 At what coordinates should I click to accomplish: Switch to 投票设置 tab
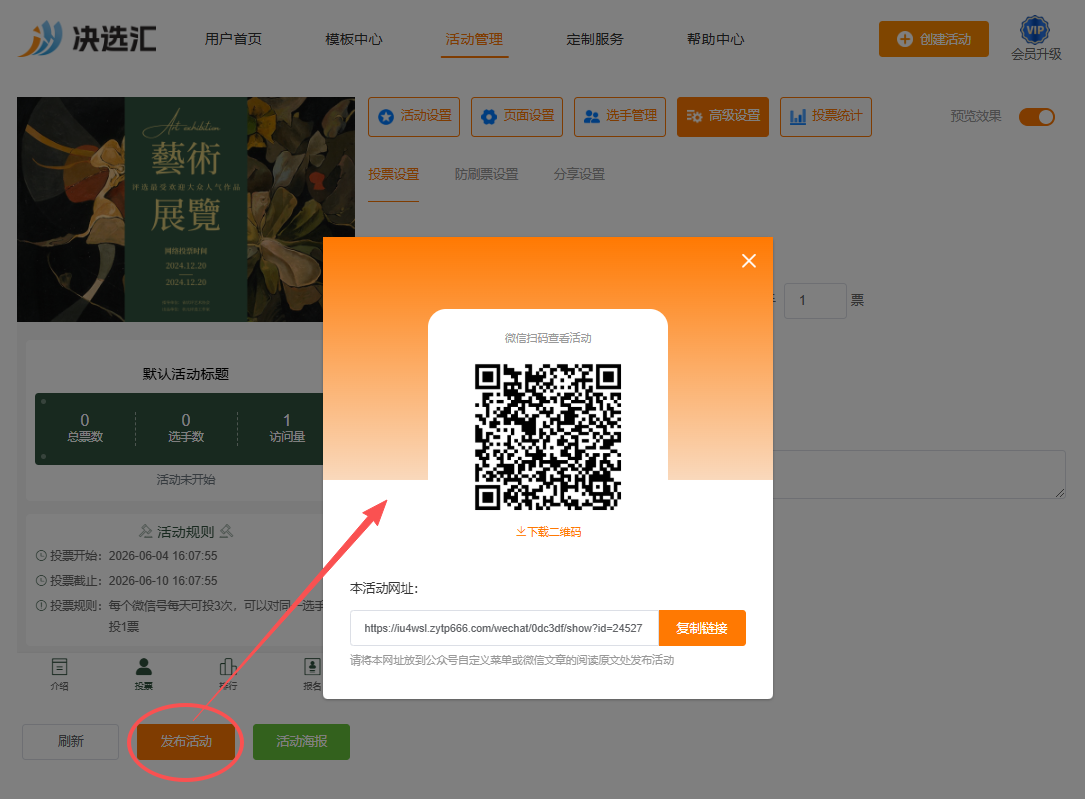(394, 174)
